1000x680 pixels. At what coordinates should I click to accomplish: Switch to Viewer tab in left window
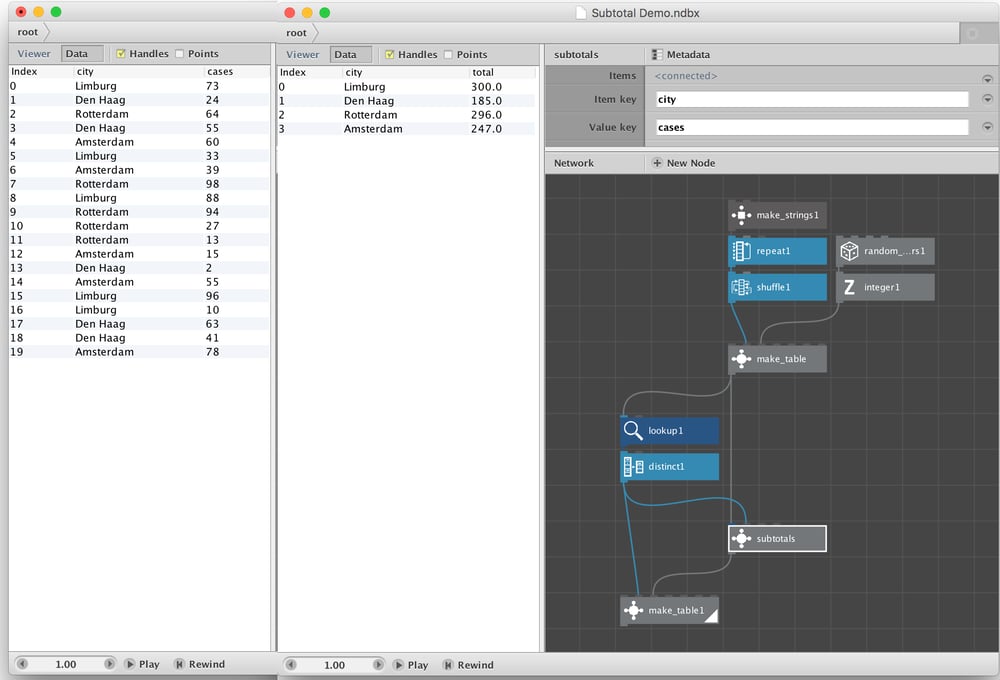34,54
